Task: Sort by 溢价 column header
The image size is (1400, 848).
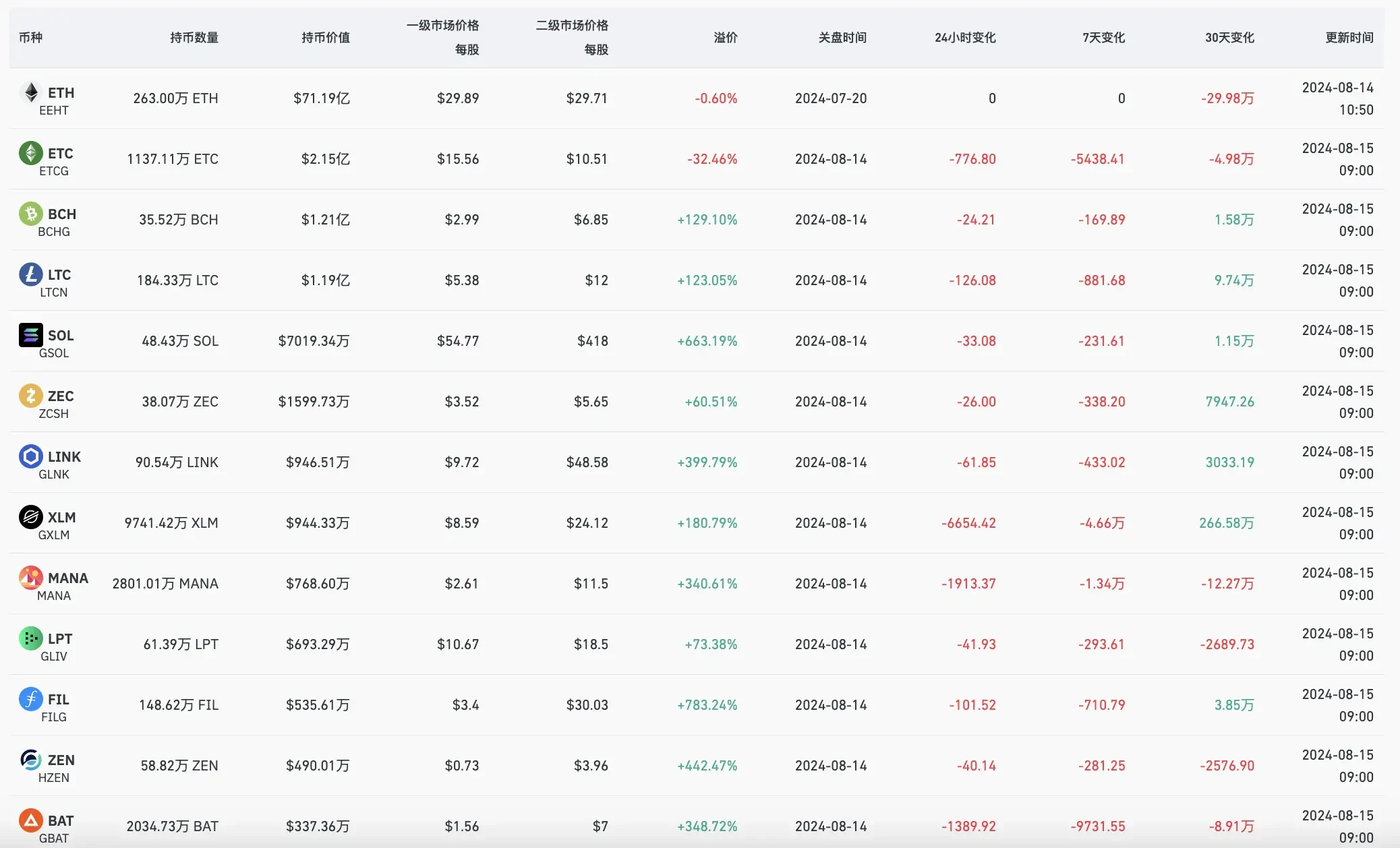Action: coord(725,38)
